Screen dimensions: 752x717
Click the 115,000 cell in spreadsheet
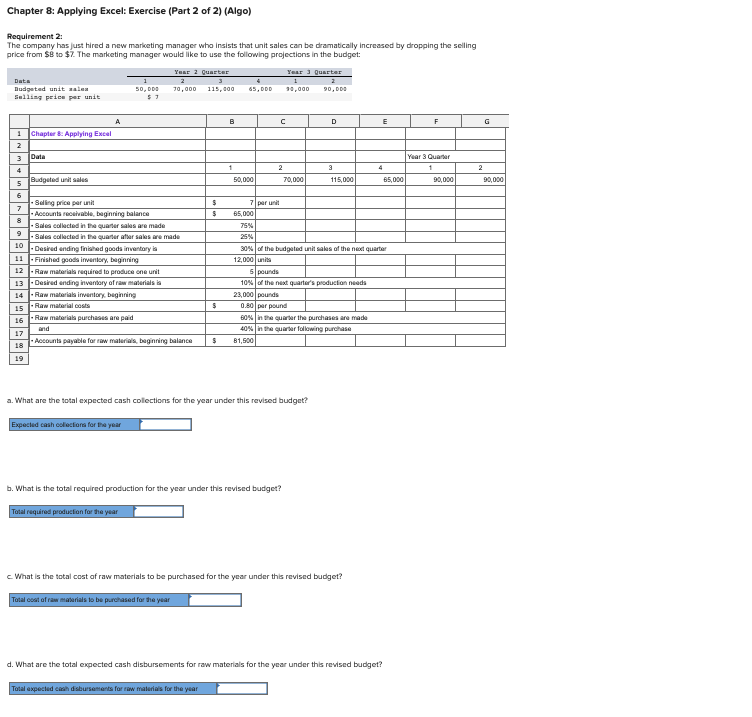click(330, 180)
